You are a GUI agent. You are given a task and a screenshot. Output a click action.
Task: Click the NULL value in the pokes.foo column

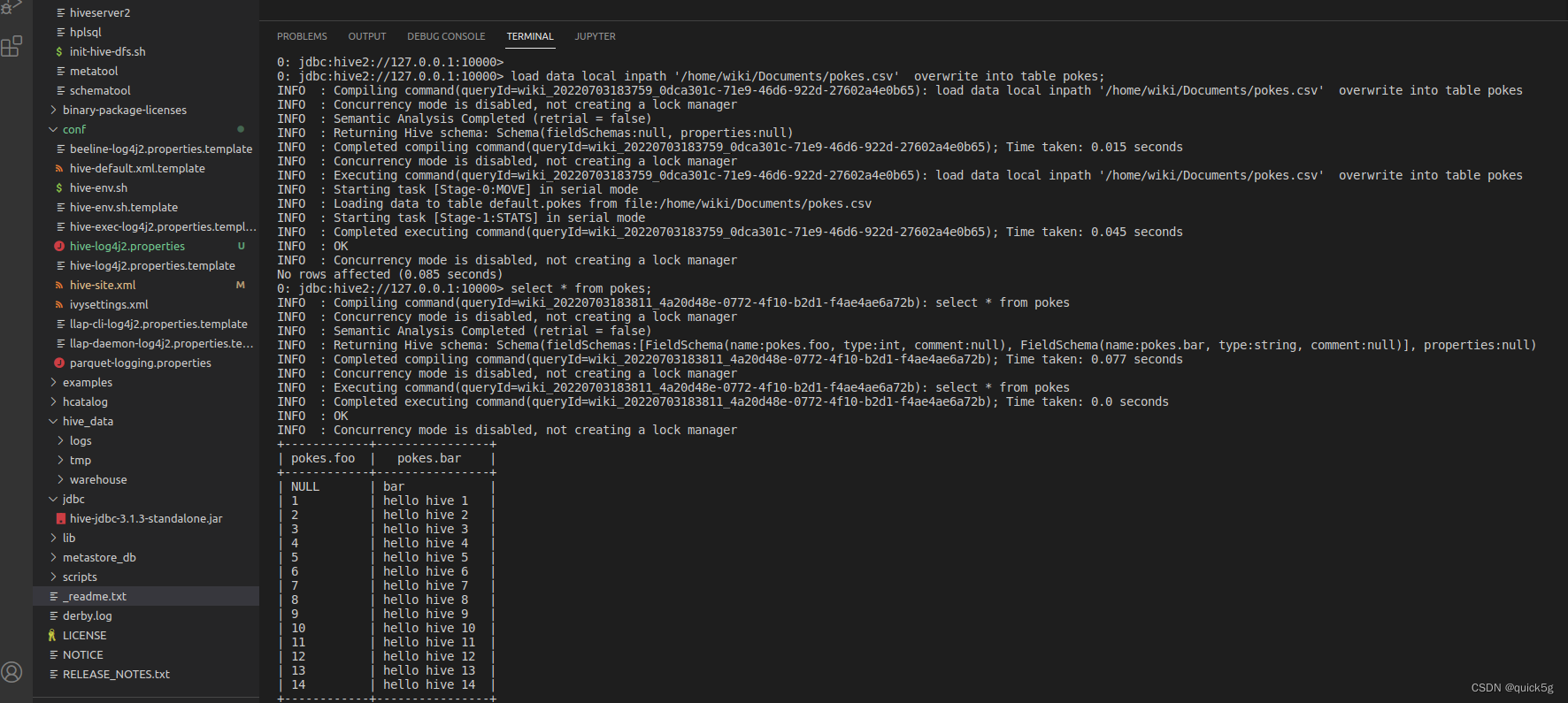(305, 487)
